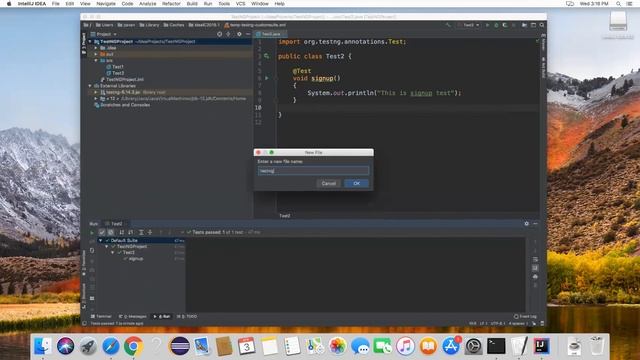
Task: Open the Event Log
Action: (x=525, y=316)
